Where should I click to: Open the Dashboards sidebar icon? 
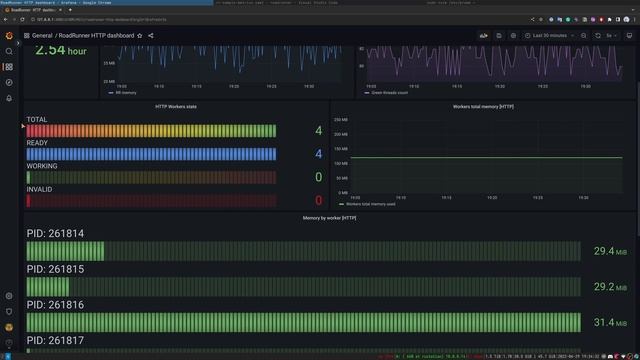tap(9, 67)
